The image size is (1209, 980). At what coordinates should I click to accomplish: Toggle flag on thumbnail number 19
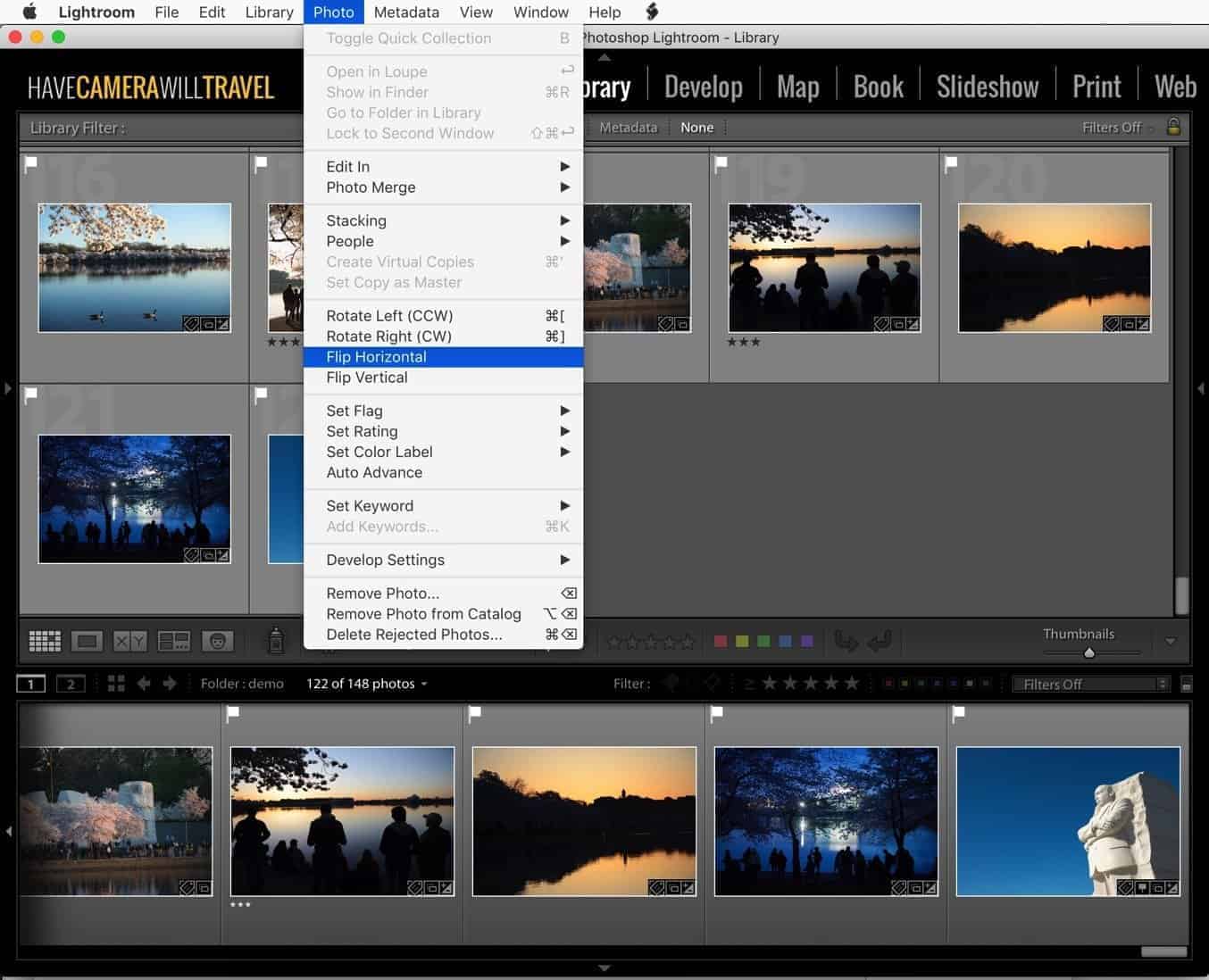[x=721, y=164]
